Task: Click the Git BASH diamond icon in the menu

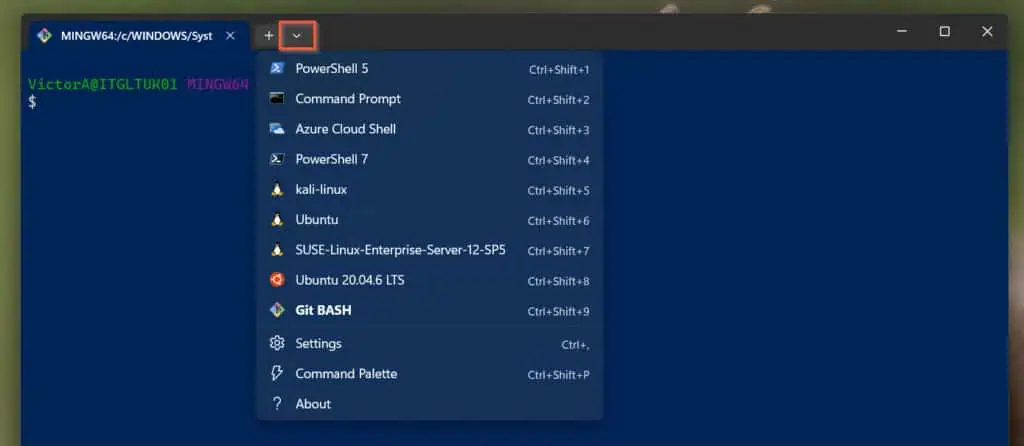Action: 277,310
